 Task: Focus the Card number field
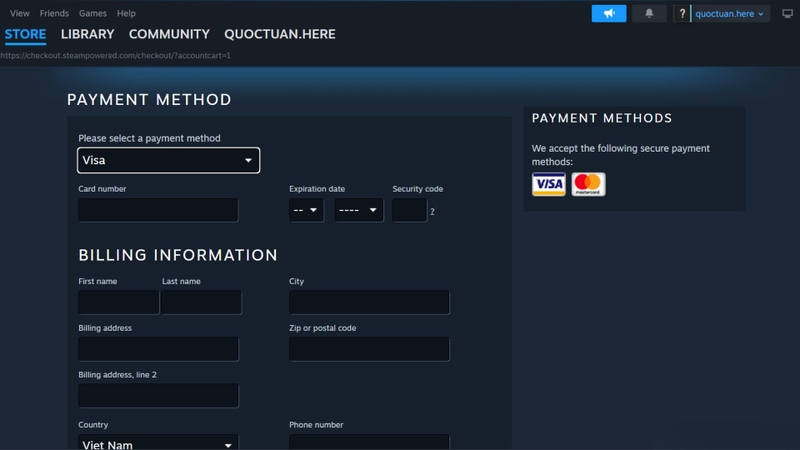[x=158, y=210]
